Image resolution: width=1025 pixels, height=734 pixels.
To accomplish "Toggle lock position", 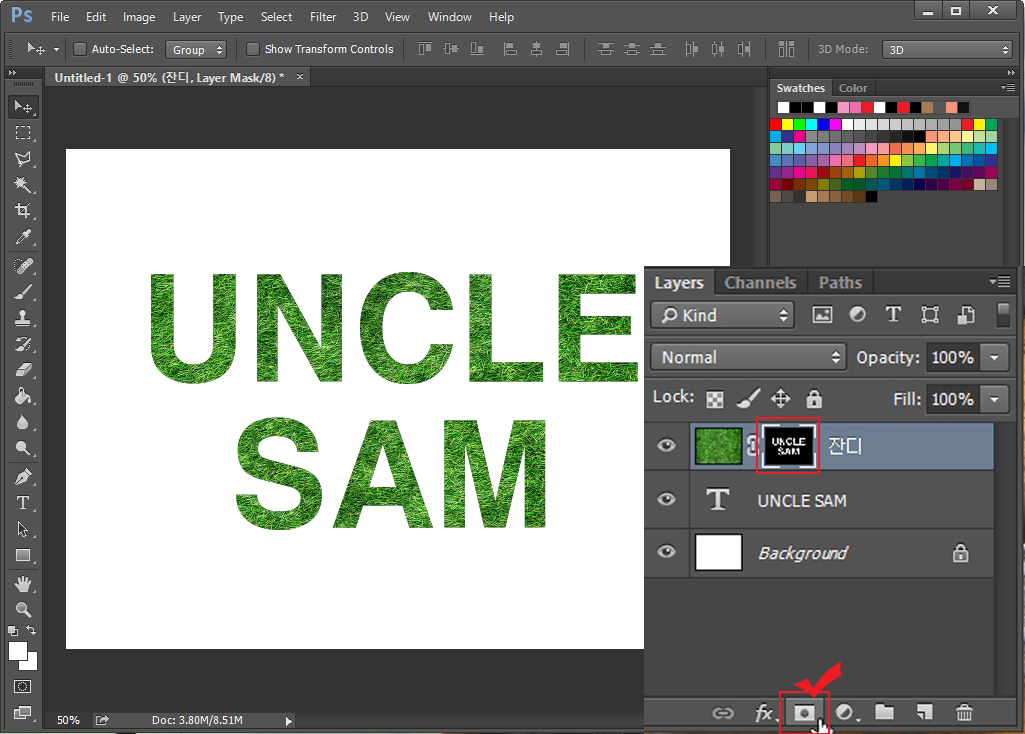I will pyautogui.click(x=781, y=399).
